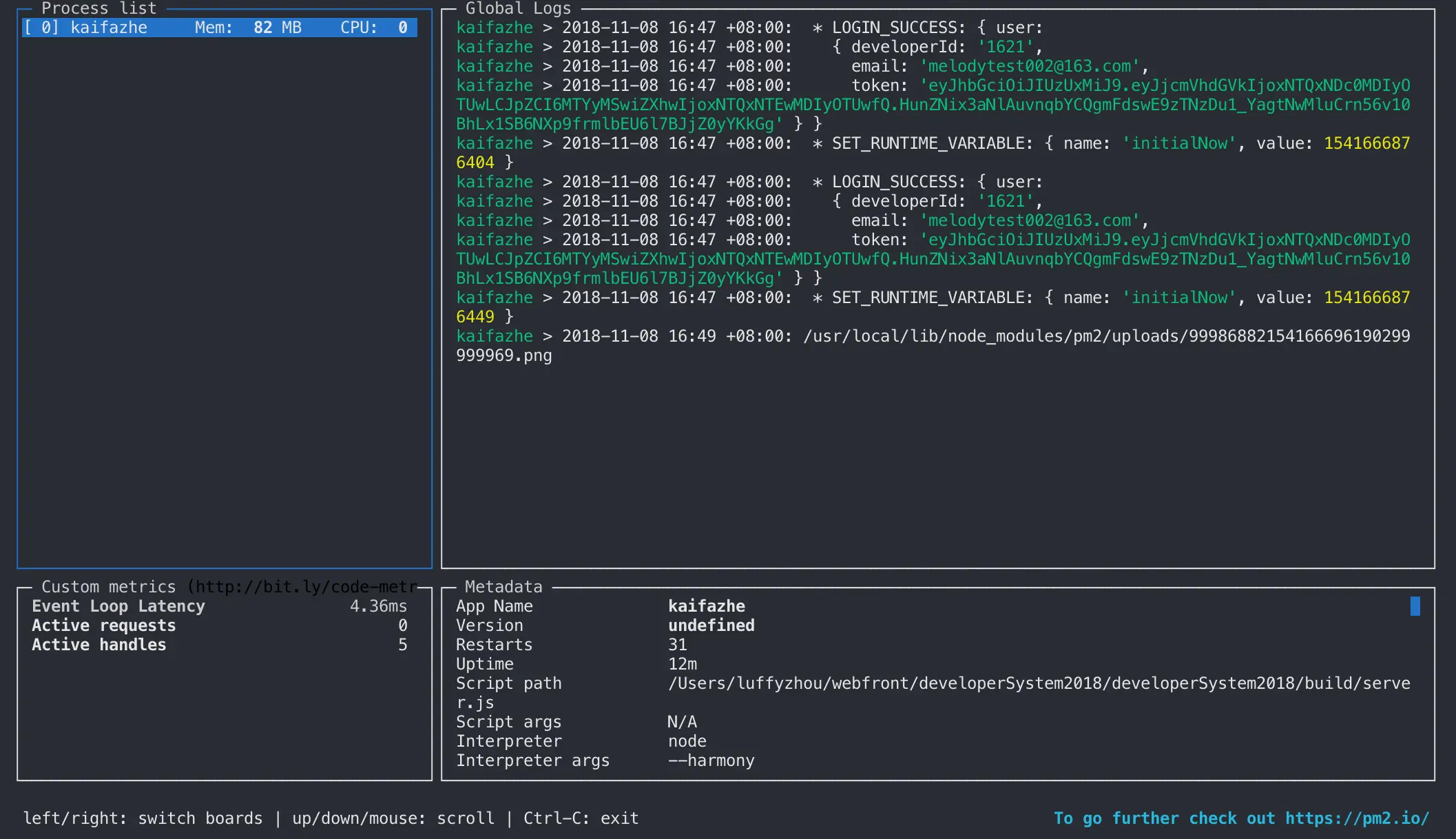Open the https://pm2.io/ link
Image resolution: width=1456 pixels, height=839 pixels.
(1357, 818)
